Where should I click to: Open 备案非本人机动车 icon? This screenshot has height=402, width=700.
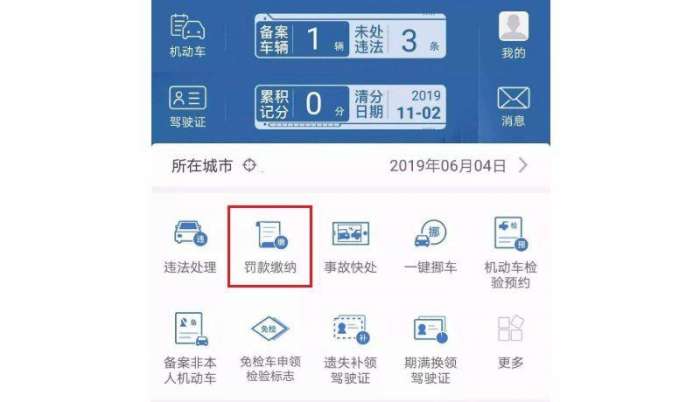190,348
